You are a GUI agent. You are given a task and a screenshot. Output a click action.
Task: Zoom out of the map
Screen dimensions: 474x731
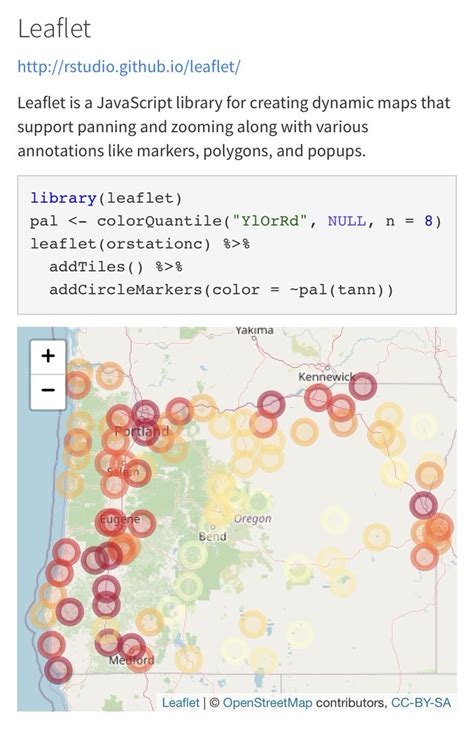click(x=48, y=391)
